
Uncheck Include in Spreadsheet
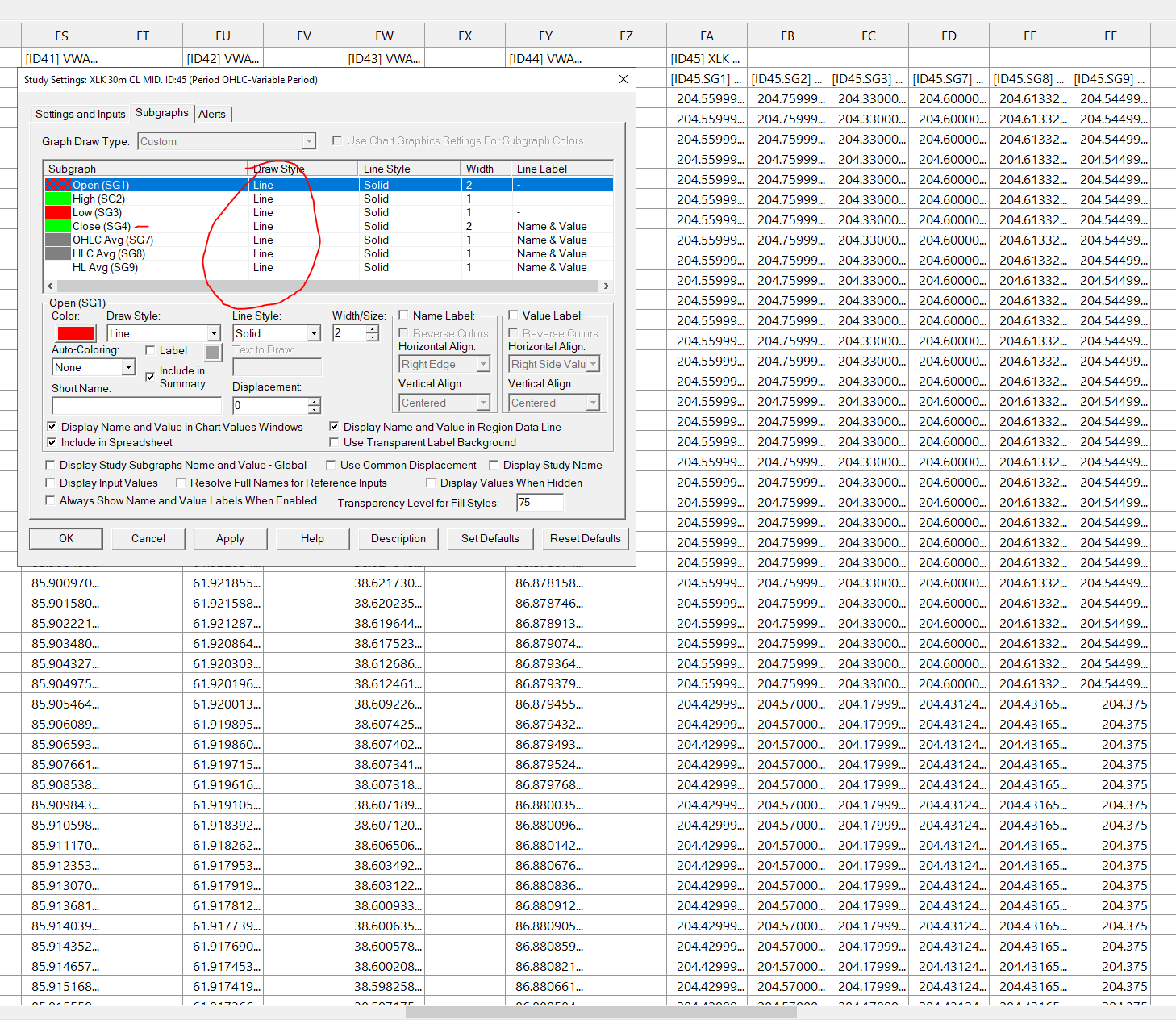click(52, 442)
